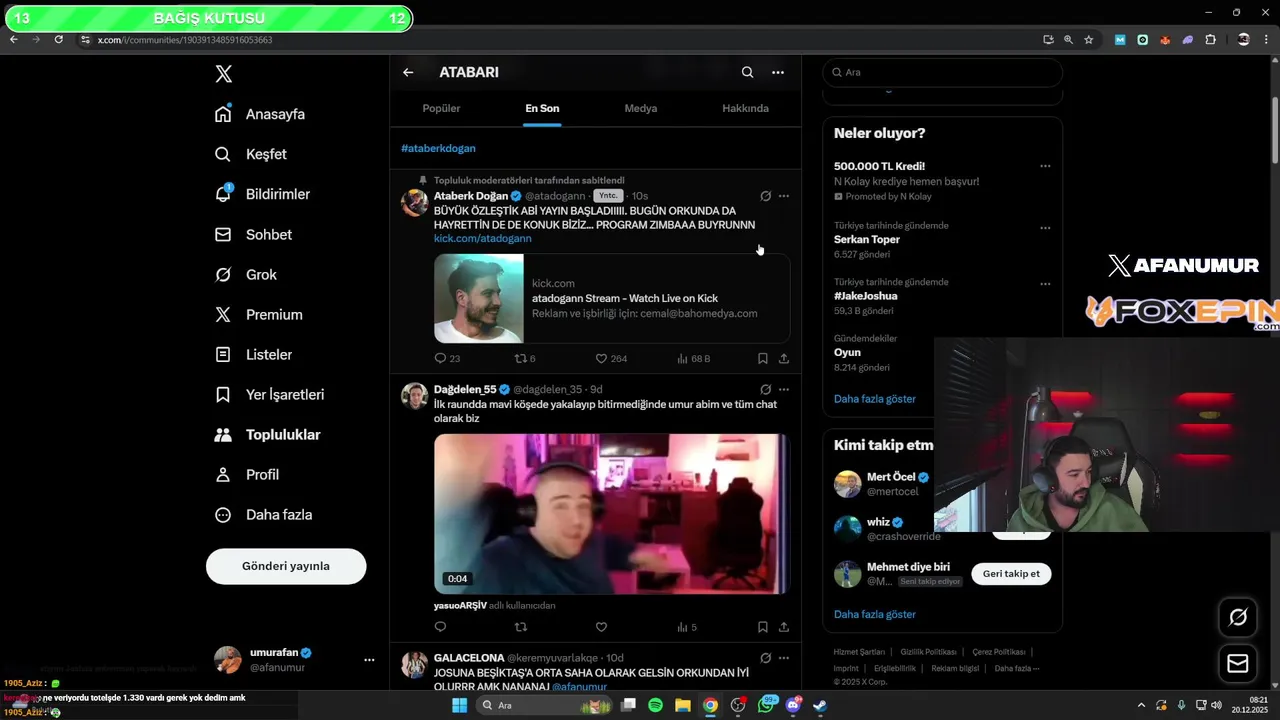This screenshot has width=1280, height=720.
Task: Open more menu on Ataberk Doğan post
Action: tap(784, 196)
